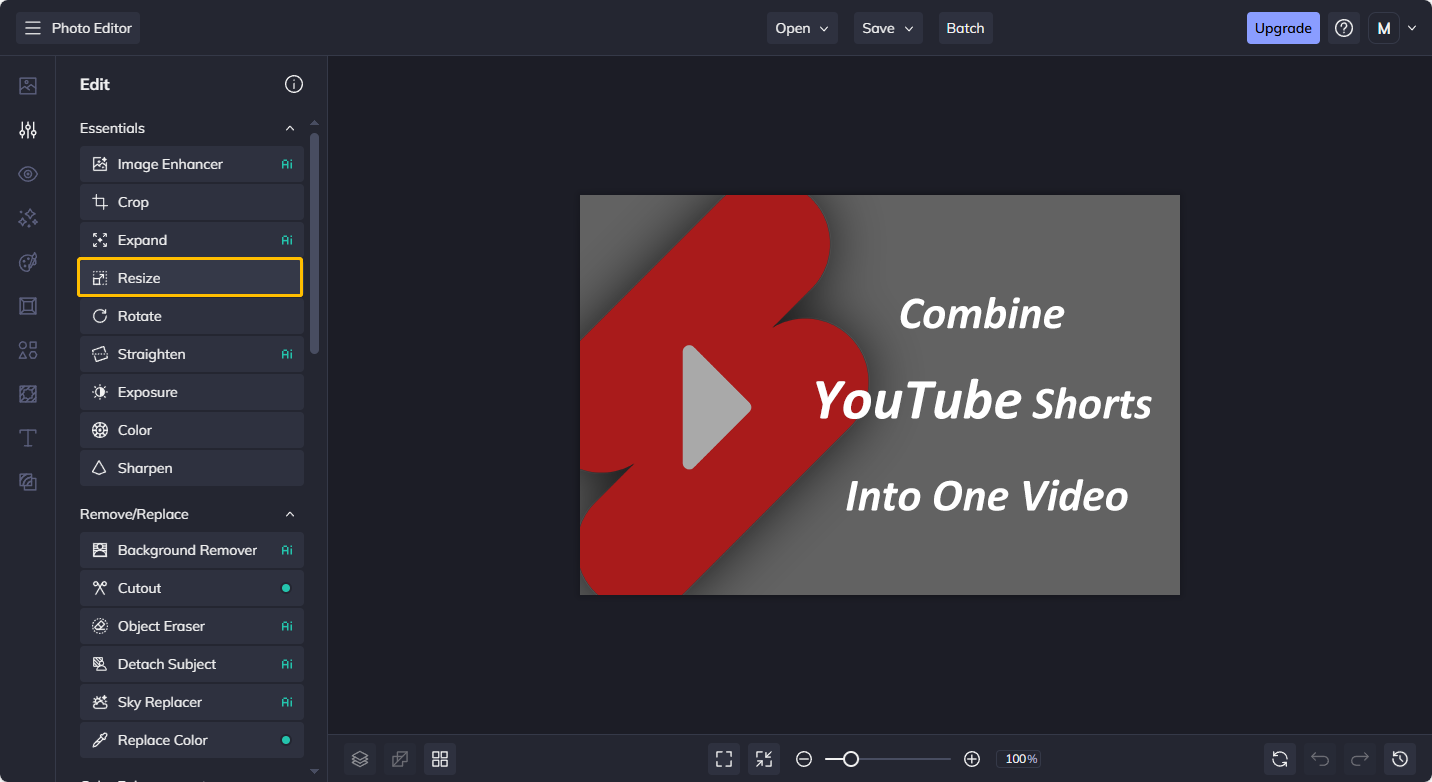Image resolution: width=1432 pixels, height=782 pixels.
Task: Open the Artsy palette sidebar icon
Action: click(x=28, y=262)
